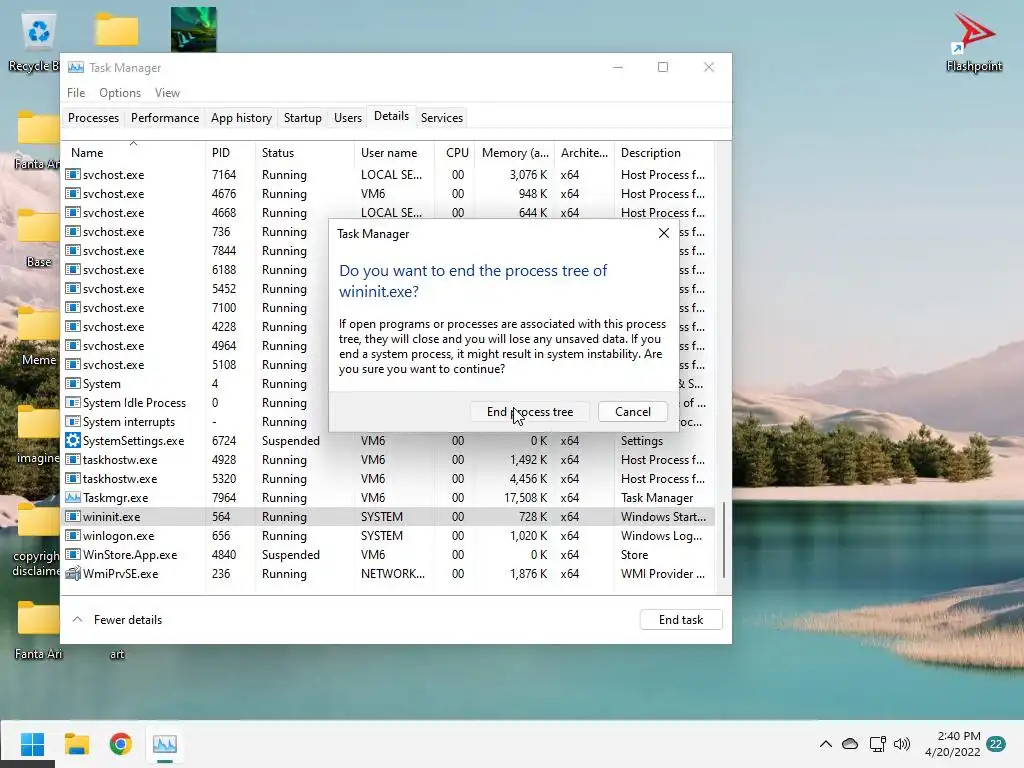The width and height of the screenshot is (1024, 768).
Task: Click the Task Manager taskbar icon
Action: point(165,744)
